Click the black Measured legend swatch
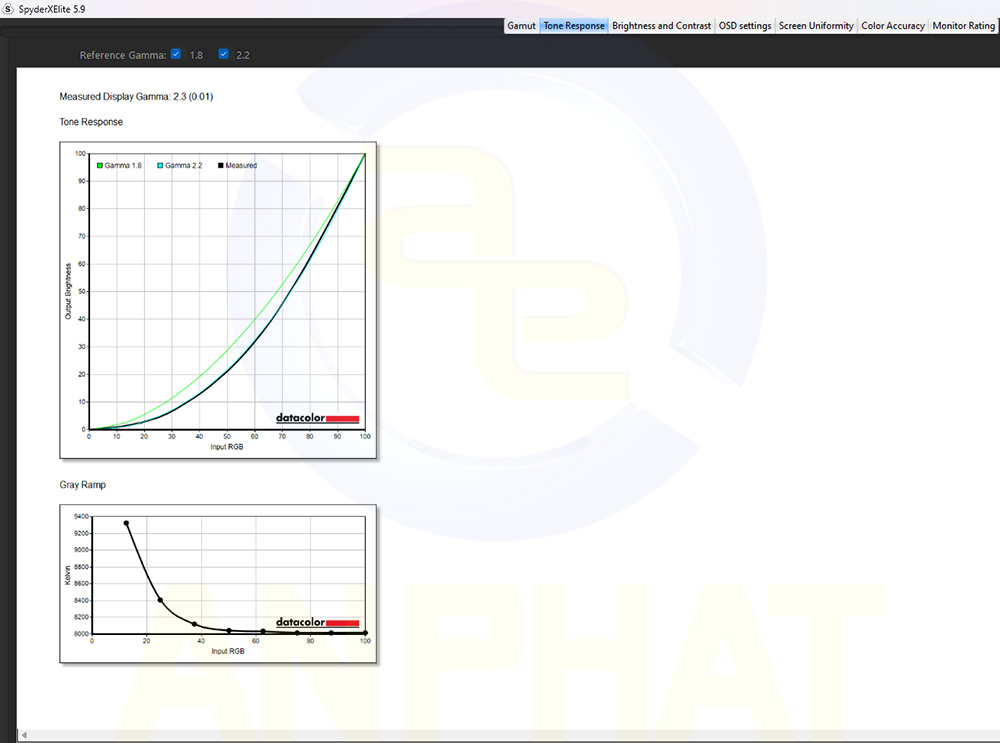This screenshot has width=1000, height=743. coord(221,165)
